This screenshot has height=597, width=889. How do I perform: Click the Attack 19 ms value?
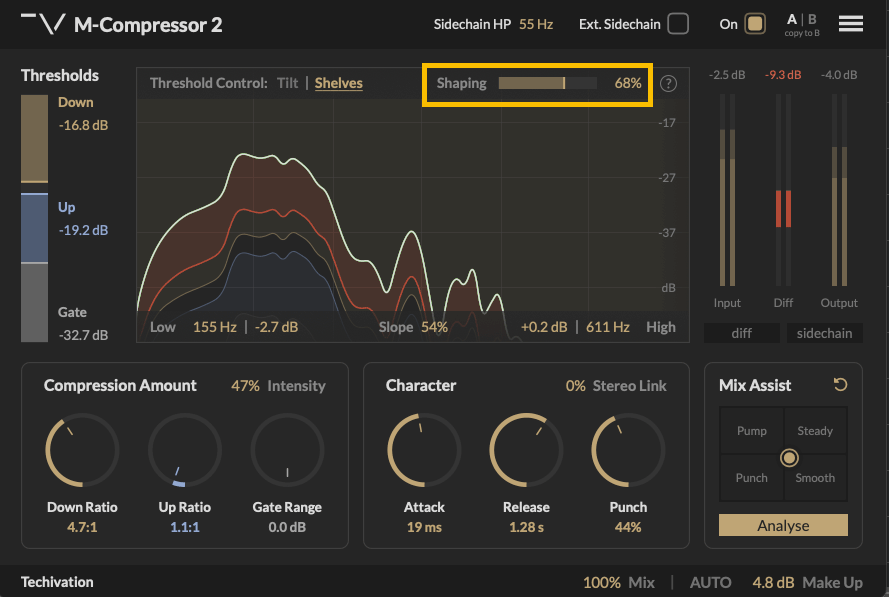424,527
